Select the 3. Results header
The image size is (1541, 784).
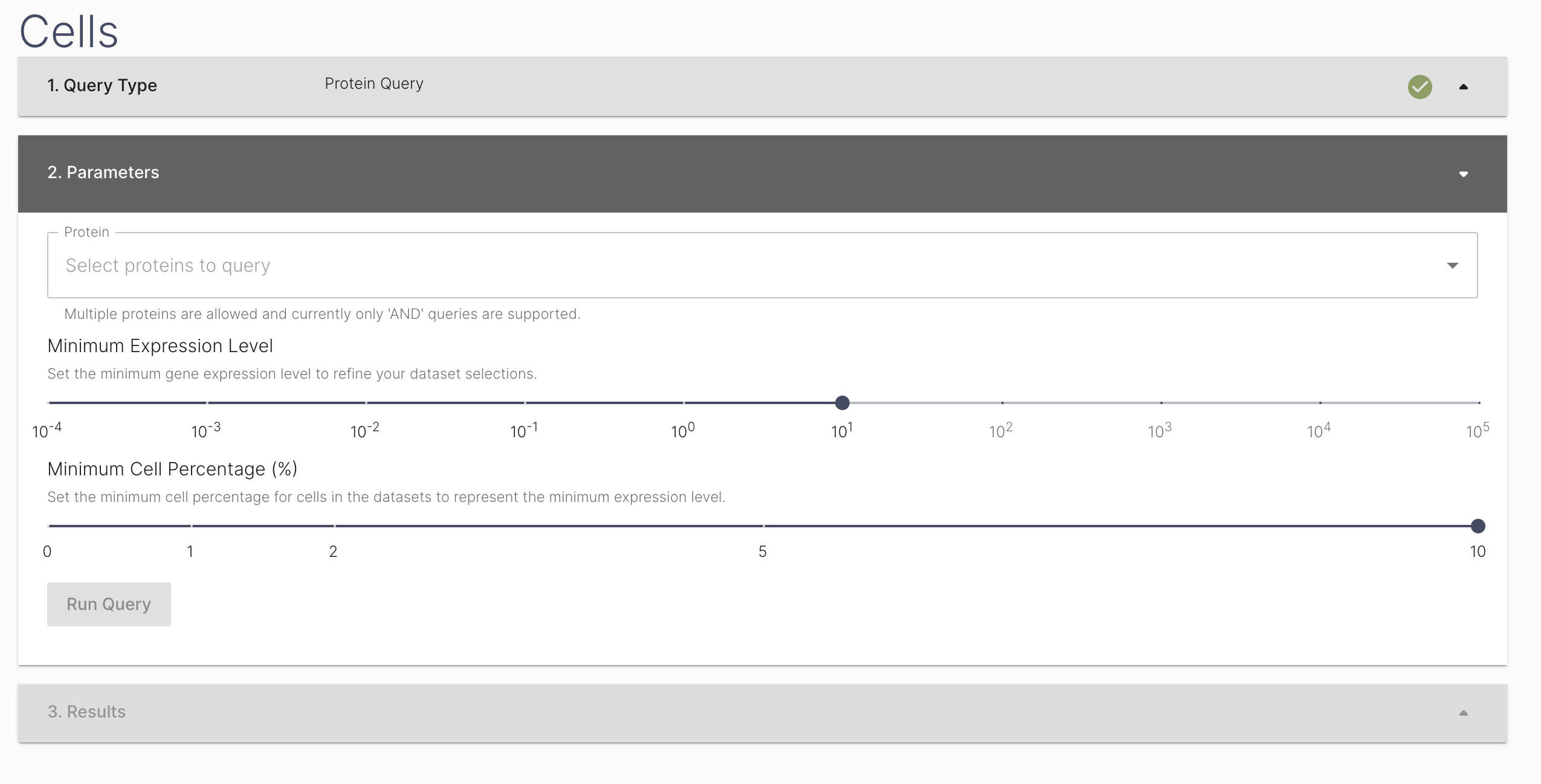(86, 712)
